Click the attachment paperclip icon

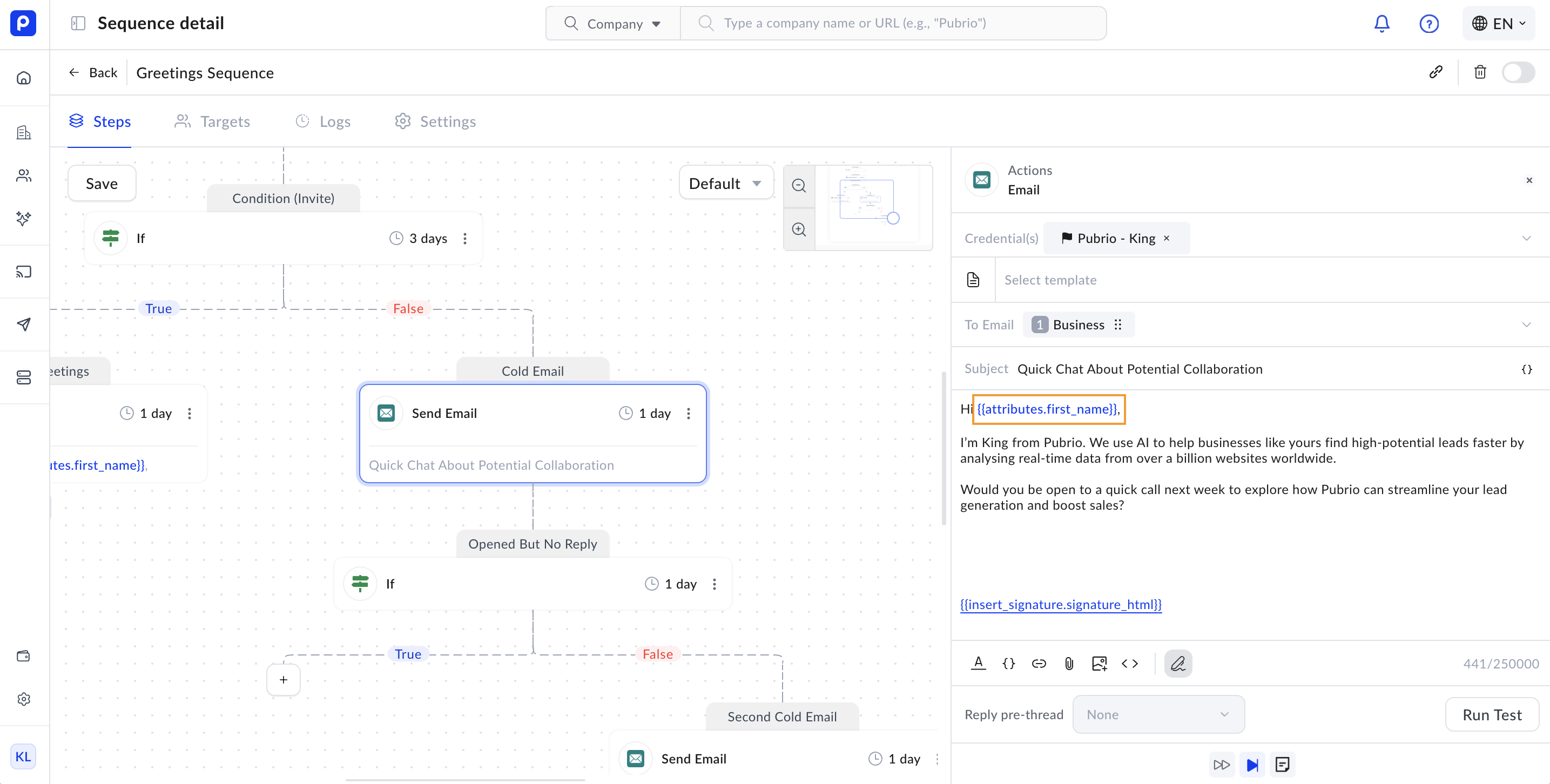(x=1069, y=663)
